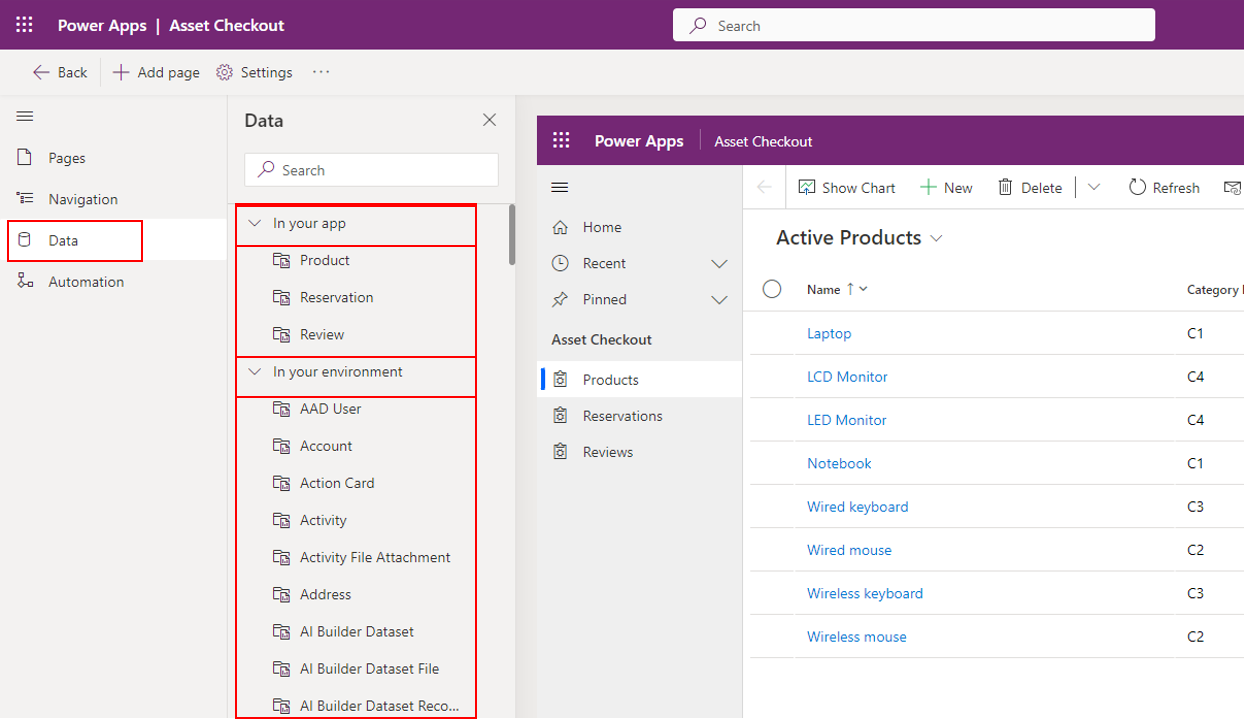
Task: Go to Home in preview sitemap
Action: [639, 227]
